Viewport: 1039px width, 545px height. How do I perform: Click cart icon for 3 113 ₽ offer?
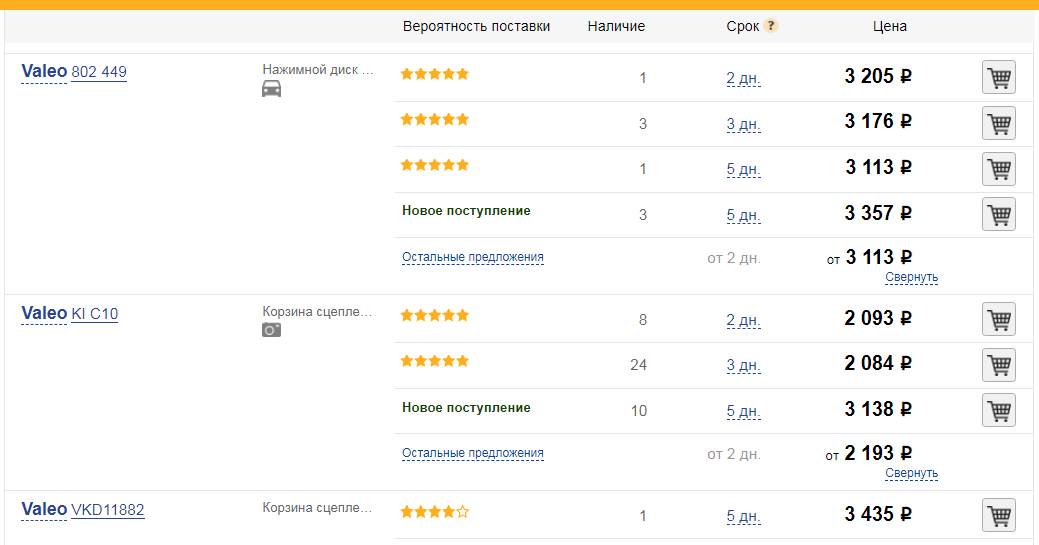click(998, 168)
